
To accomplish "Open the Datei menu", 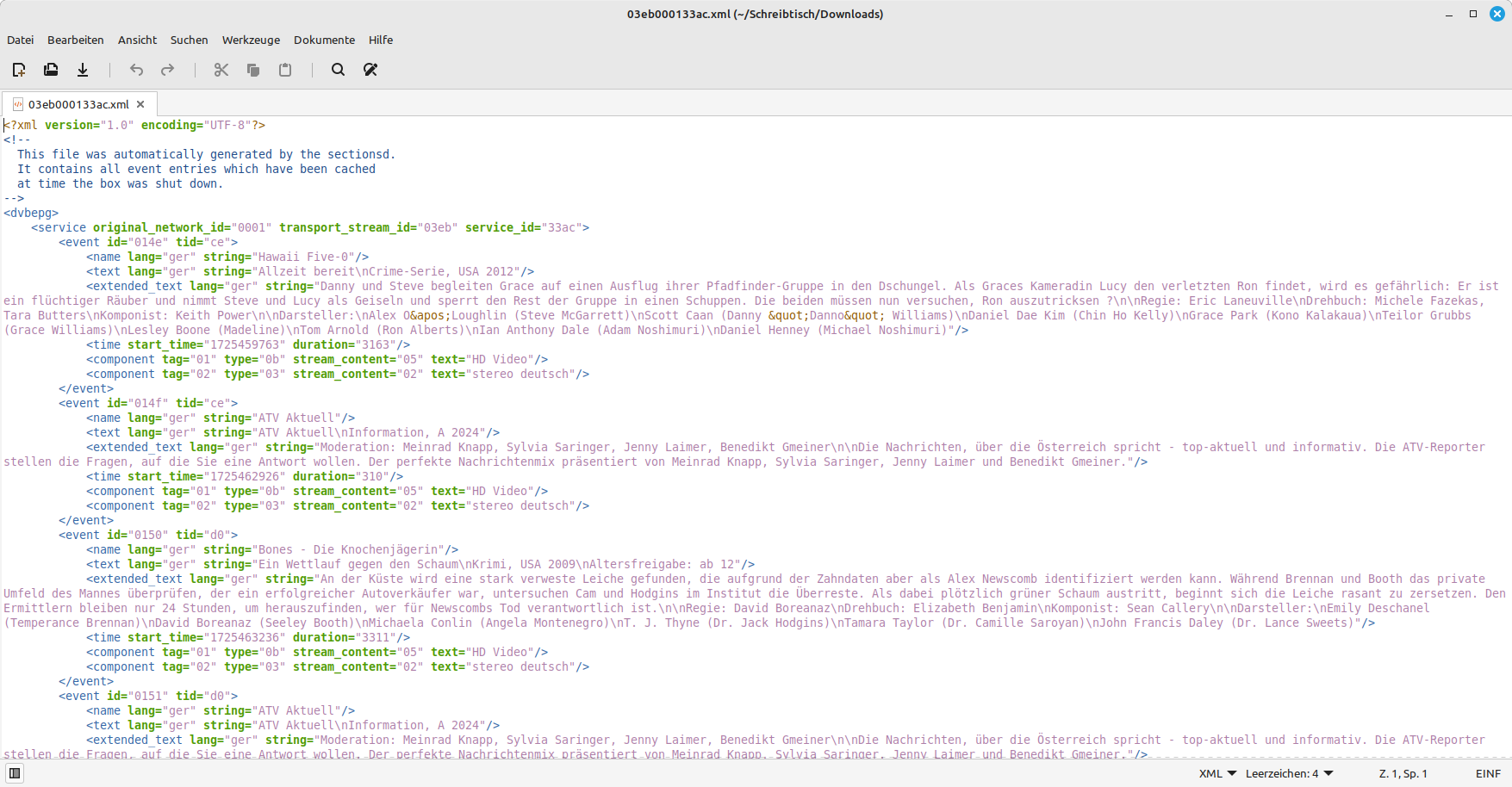I will (21, 40).
